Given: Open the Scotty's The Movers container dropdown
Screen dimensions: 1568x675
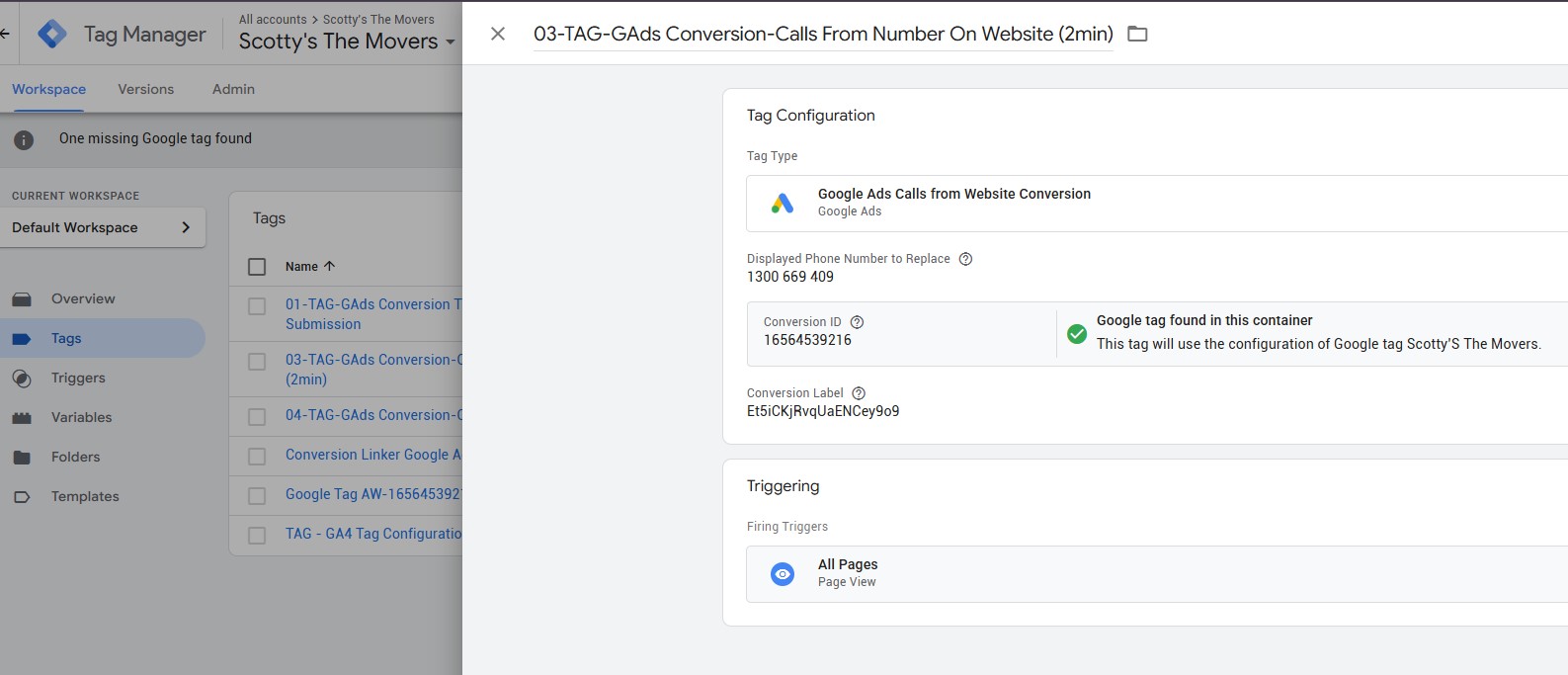Looking at the screenshot, I should click(347, 42).
